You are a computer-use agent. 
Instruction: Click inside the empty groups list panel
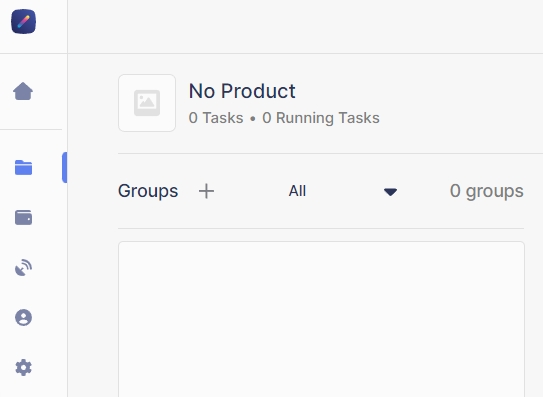tap(321, 319)
